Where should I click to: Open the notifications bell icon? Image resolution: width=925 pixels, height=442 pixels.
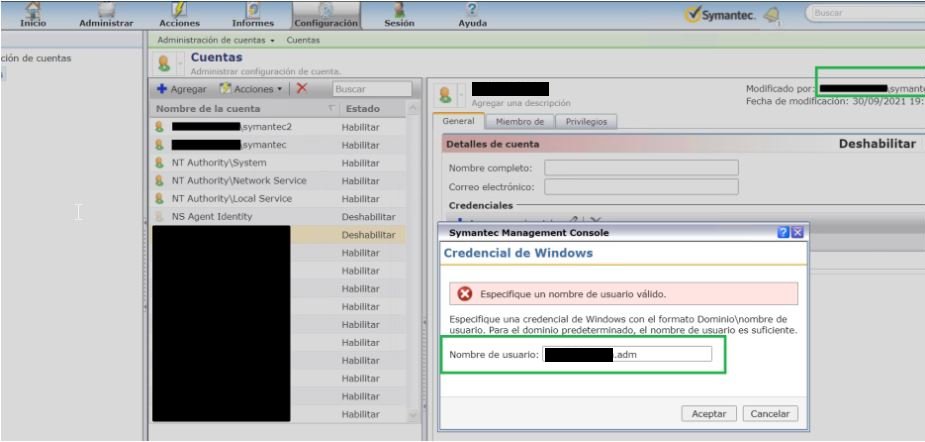click(771, 16)
